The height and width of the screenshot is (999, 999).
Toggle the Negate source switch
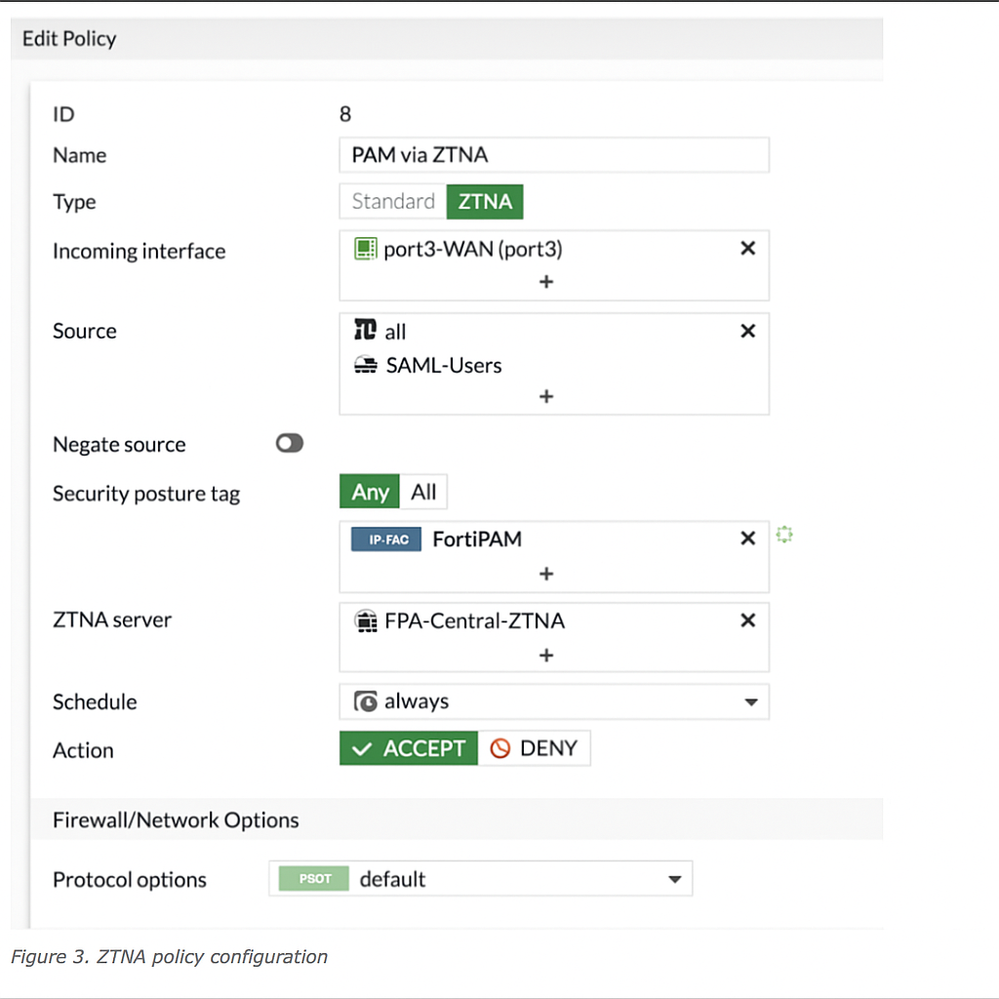(289, 444)
